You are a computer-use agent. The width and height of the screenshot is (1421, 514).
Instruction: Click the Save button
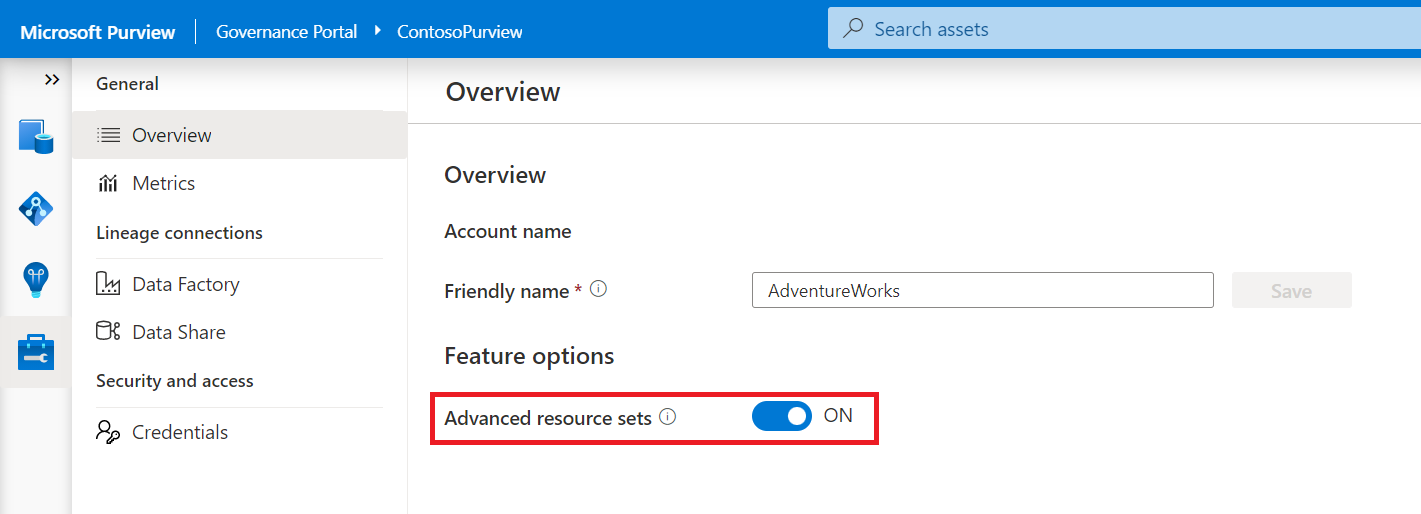tap(1291, 290)
